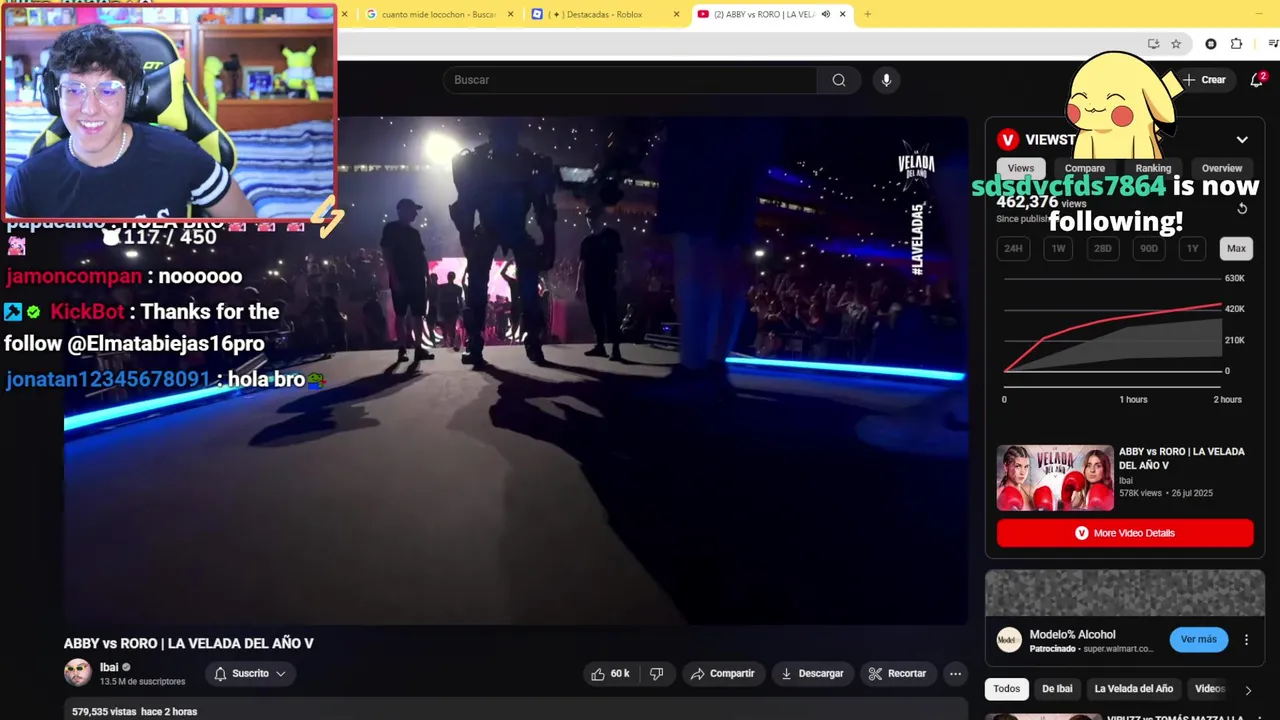Select the 1Y range in ViewStats
This screenshot has height=720, width=1280.
point(1192,249)
